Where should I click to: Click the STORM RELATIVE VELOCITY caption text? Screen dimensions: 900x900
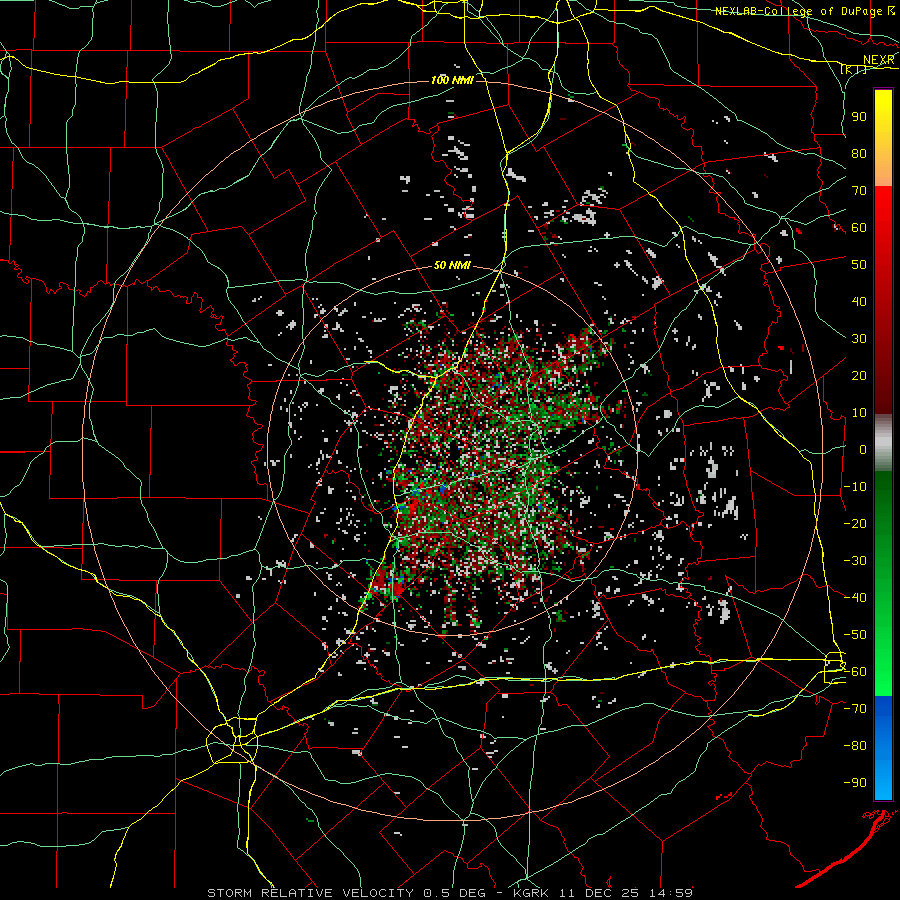[x=310, y=893]
